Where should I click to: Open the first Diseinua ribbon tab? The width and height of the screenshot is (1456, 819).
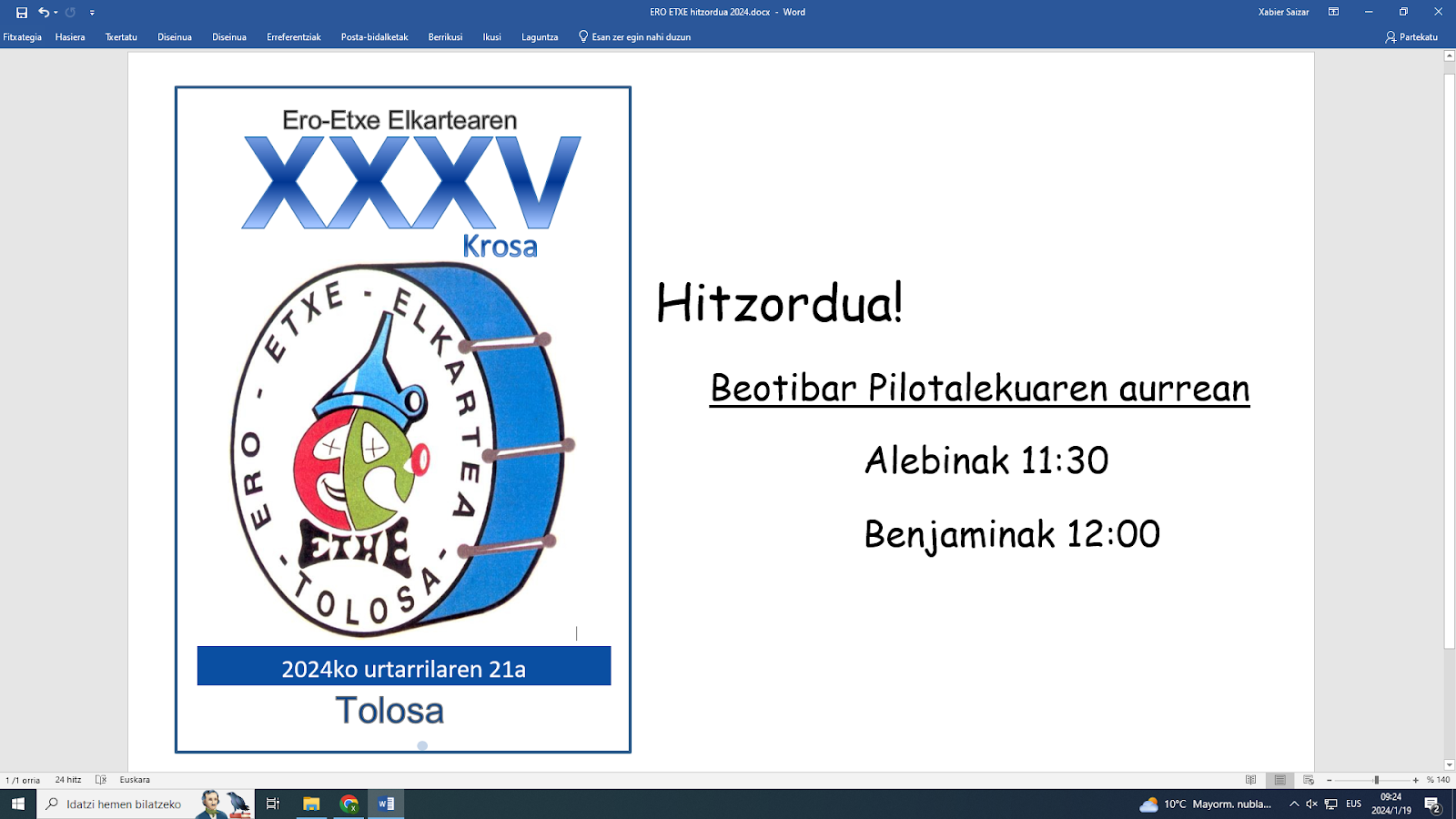coord(175,37)
